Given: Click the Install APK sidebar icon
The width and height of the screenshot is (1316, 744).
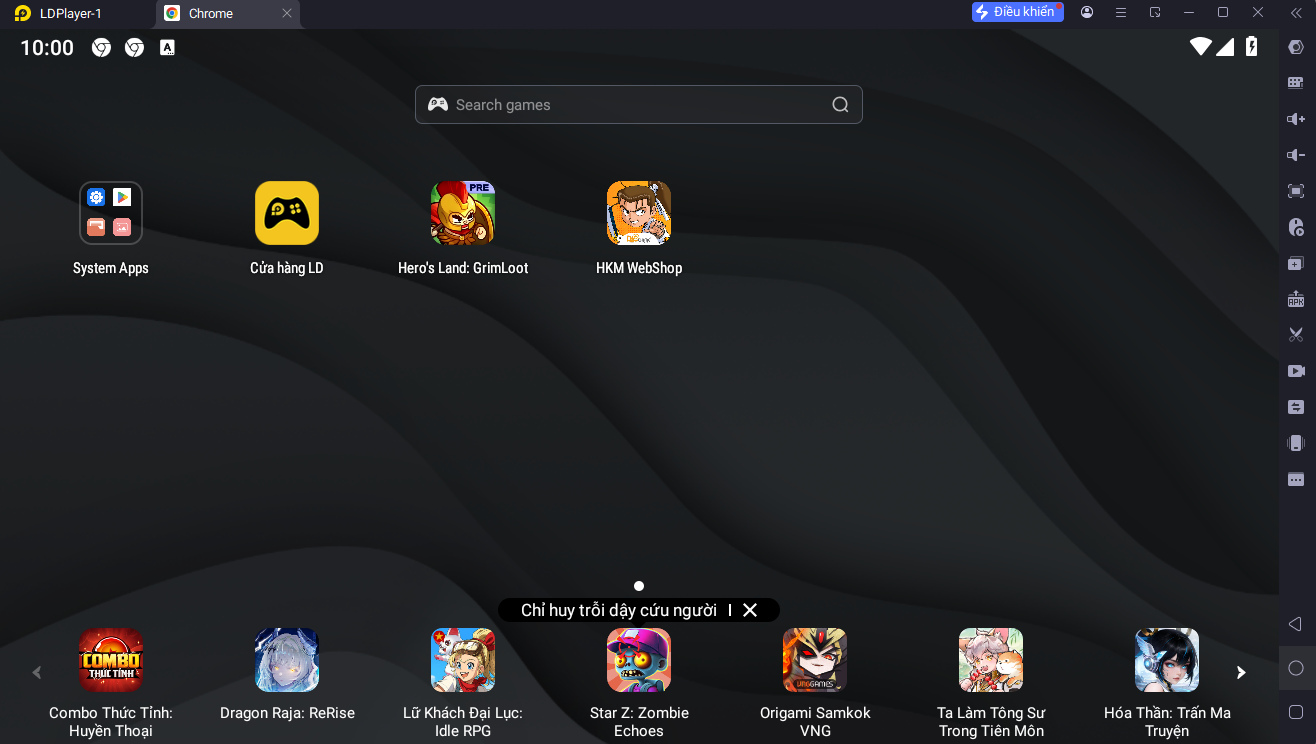Looking at the screenshot, I should (1296, 299).
